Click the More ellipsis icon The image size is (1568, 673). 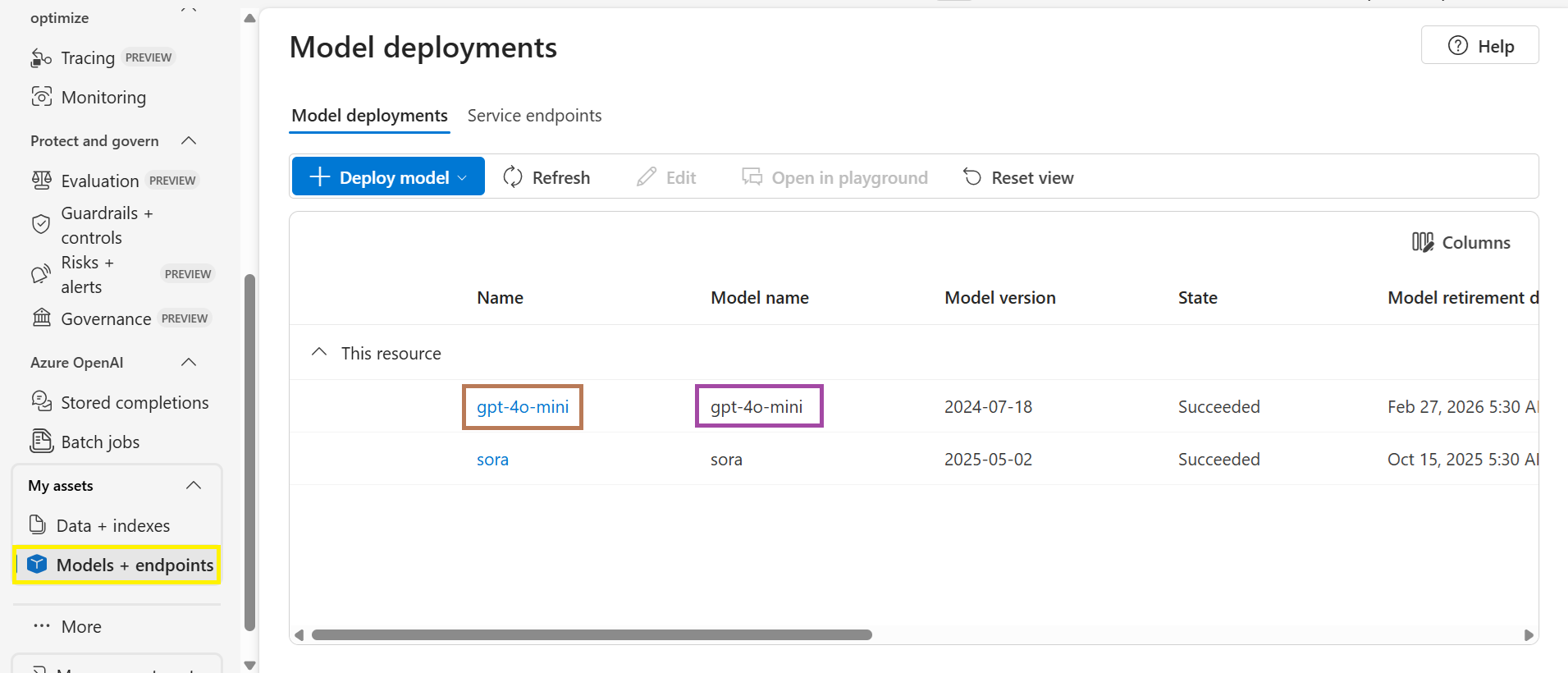(x=42, y=626)
